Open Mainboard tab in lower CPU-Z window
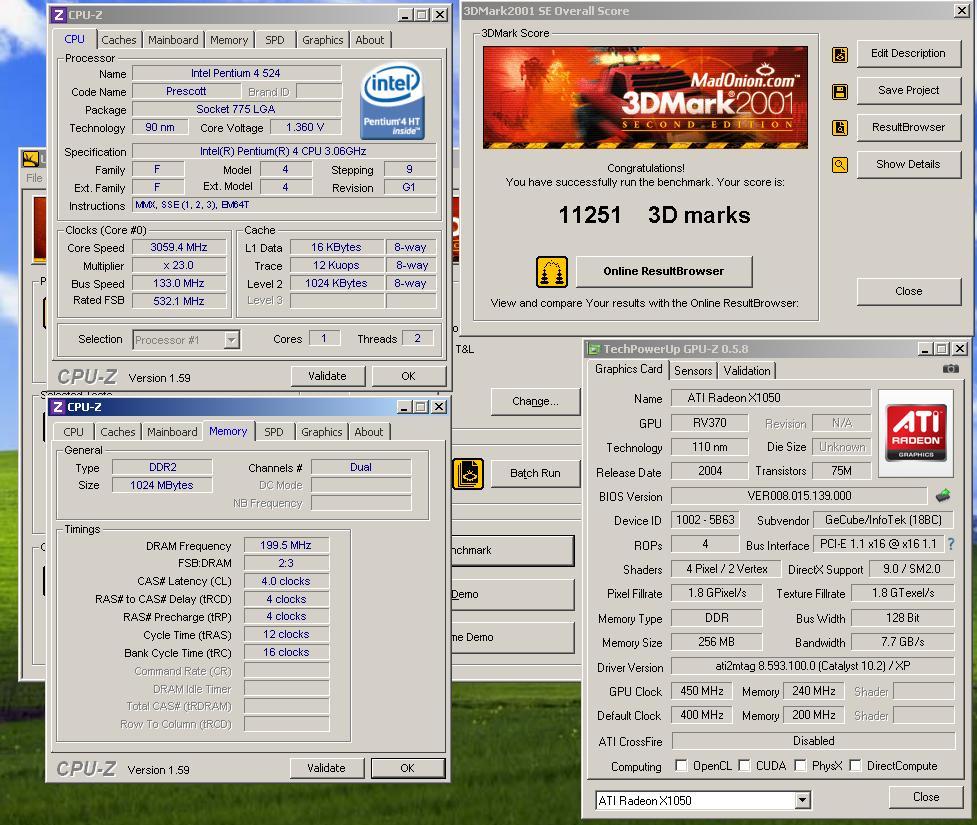 pos(172,432)
